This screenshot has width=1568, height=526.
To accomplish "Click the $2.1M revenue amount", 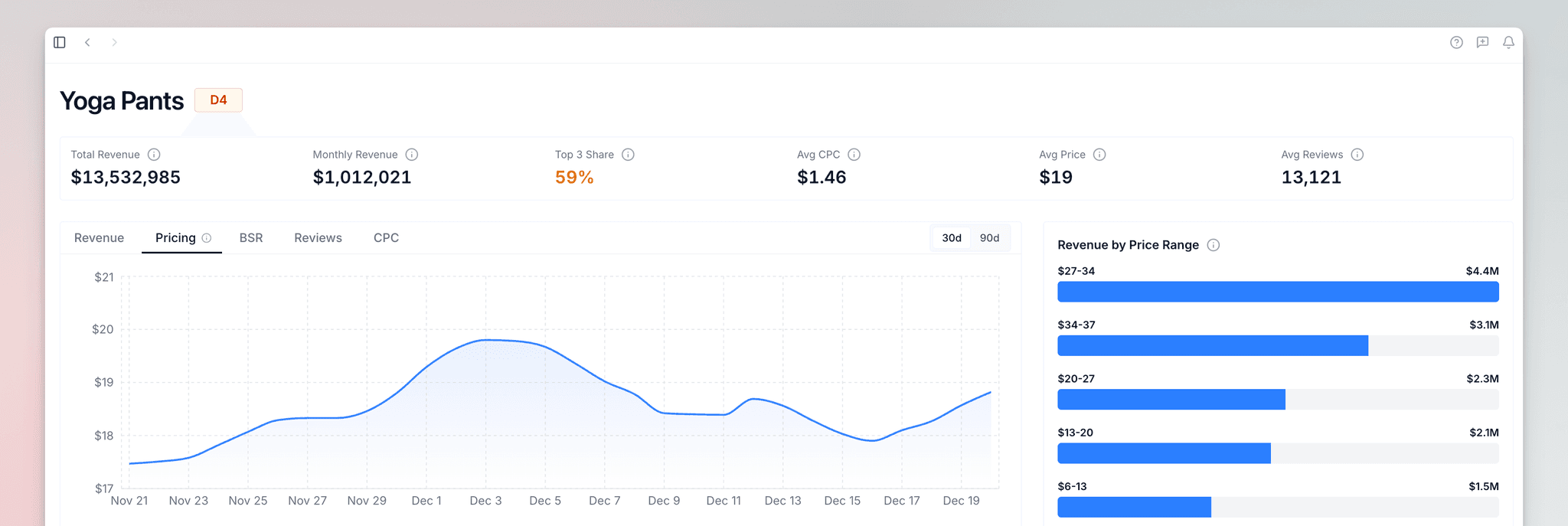I will pyautogui.click(x=1484, y=433).
